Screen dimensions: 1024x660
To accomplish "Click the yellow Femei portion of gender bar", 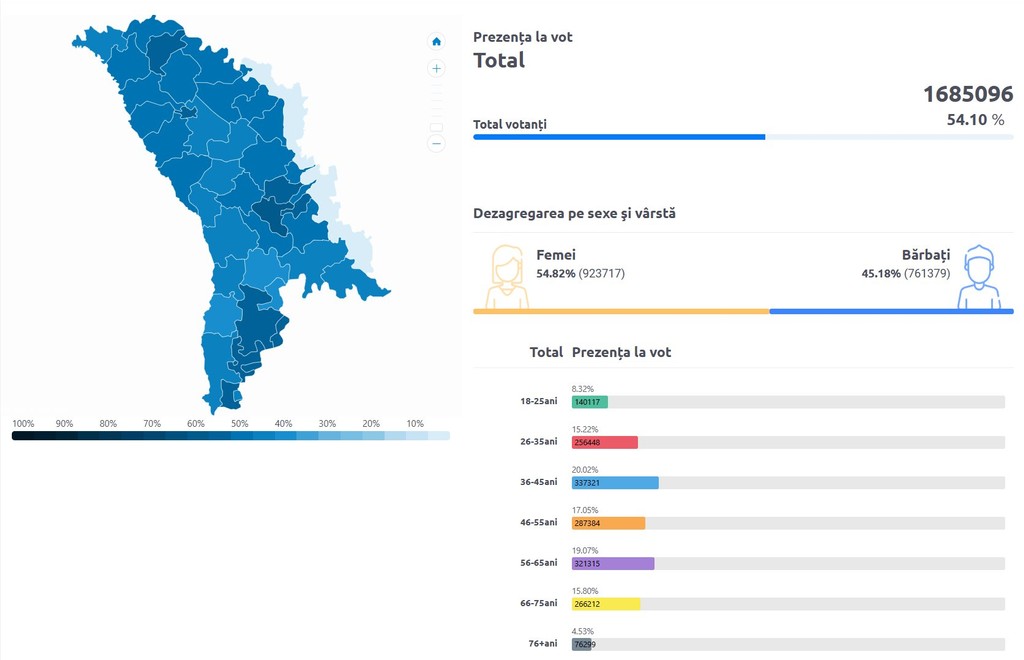I will click(621, 312).
